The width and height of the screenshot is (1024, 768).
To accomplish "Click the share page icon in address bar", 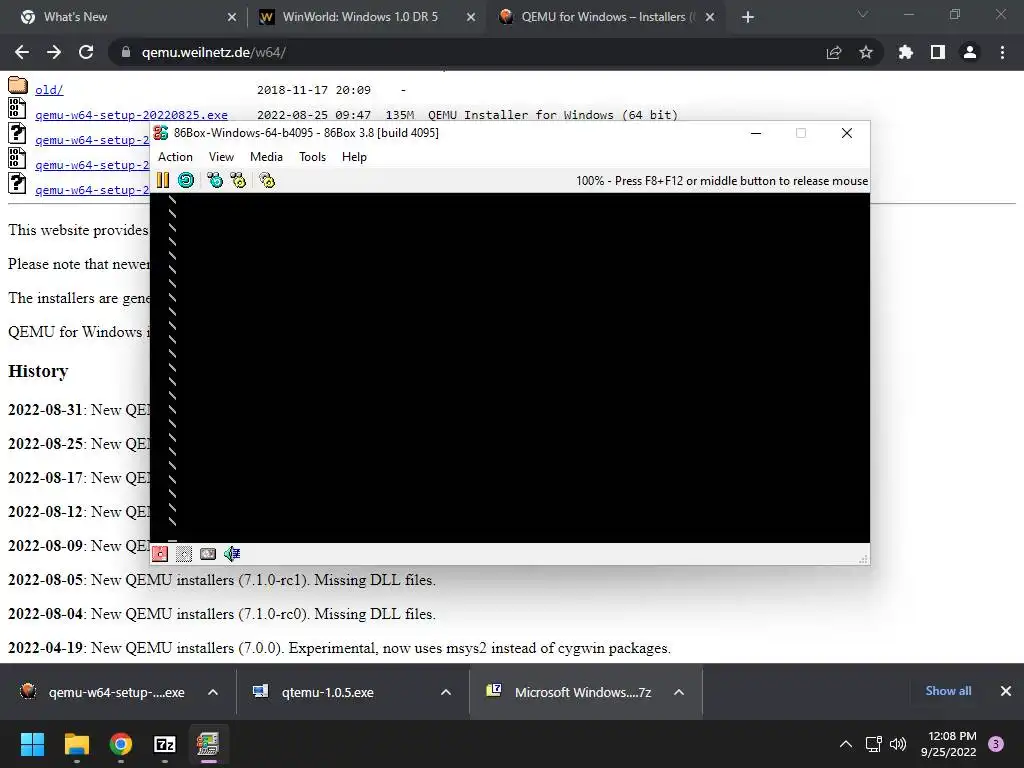I will click(x=834, y=52).
